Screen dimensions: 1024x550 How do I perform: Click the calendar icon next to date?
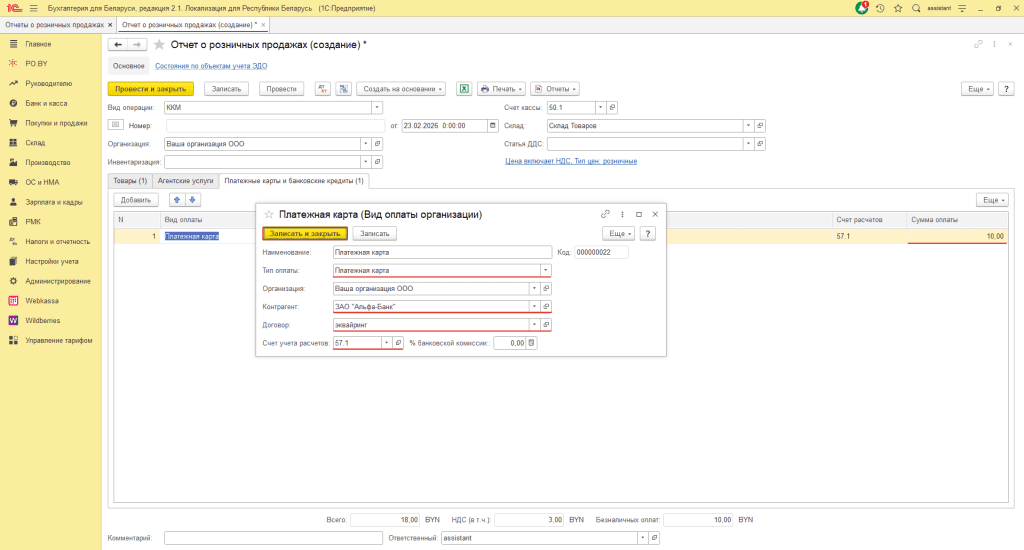point(492,126)
